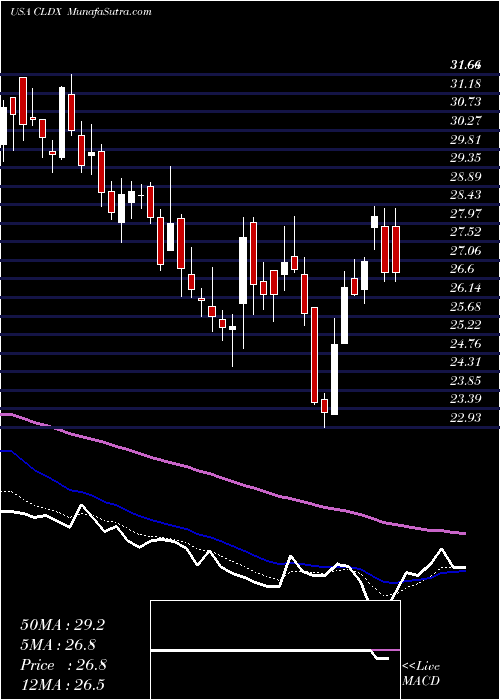Screen dimensions: 500x700
Task: Click the 27.06 price axis label
Action: tap(466, 251)
